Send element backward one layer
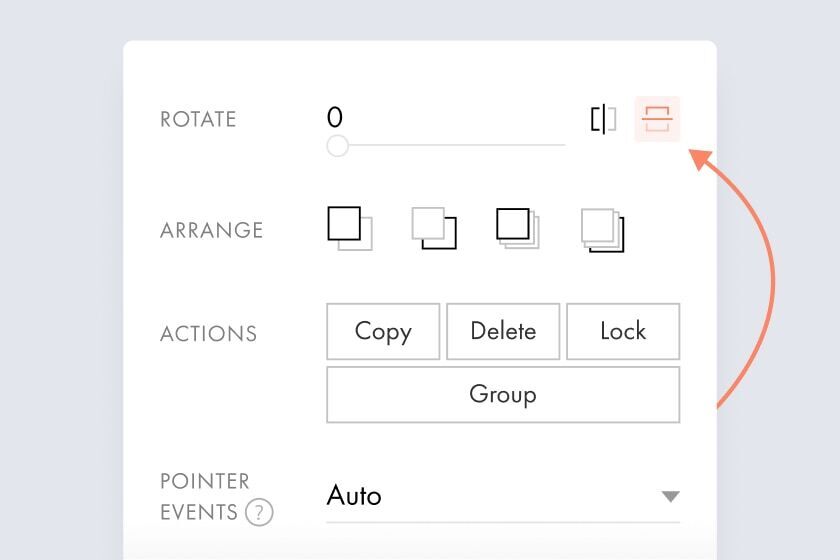The image size is (840, 560). 434,229
